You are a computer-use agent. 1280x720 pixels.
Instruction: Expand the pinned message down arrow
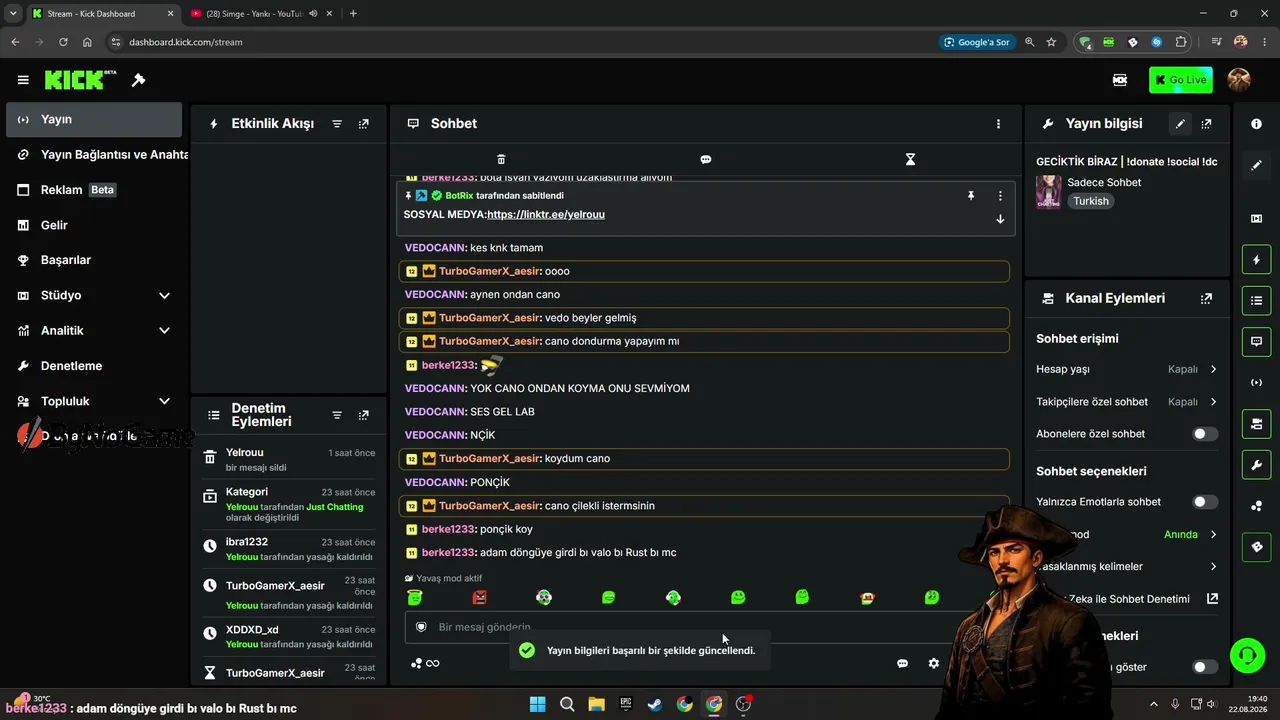tap(1000, 219)
